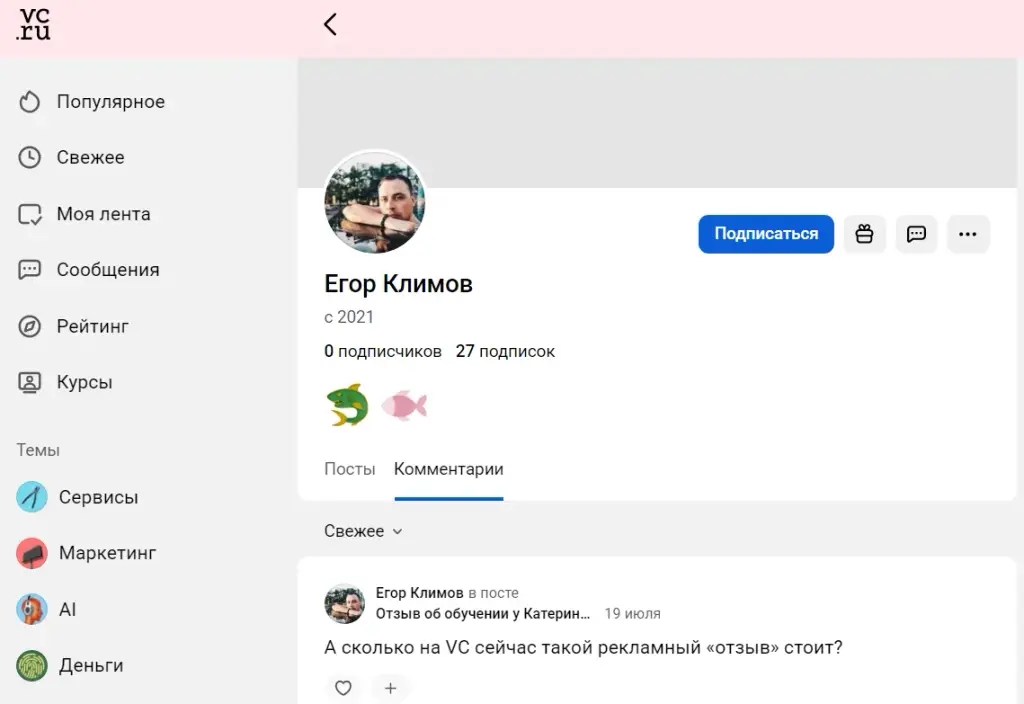Click the green shark achievement badge
The image size is (1024, 704).
click(x=347, y=405)
